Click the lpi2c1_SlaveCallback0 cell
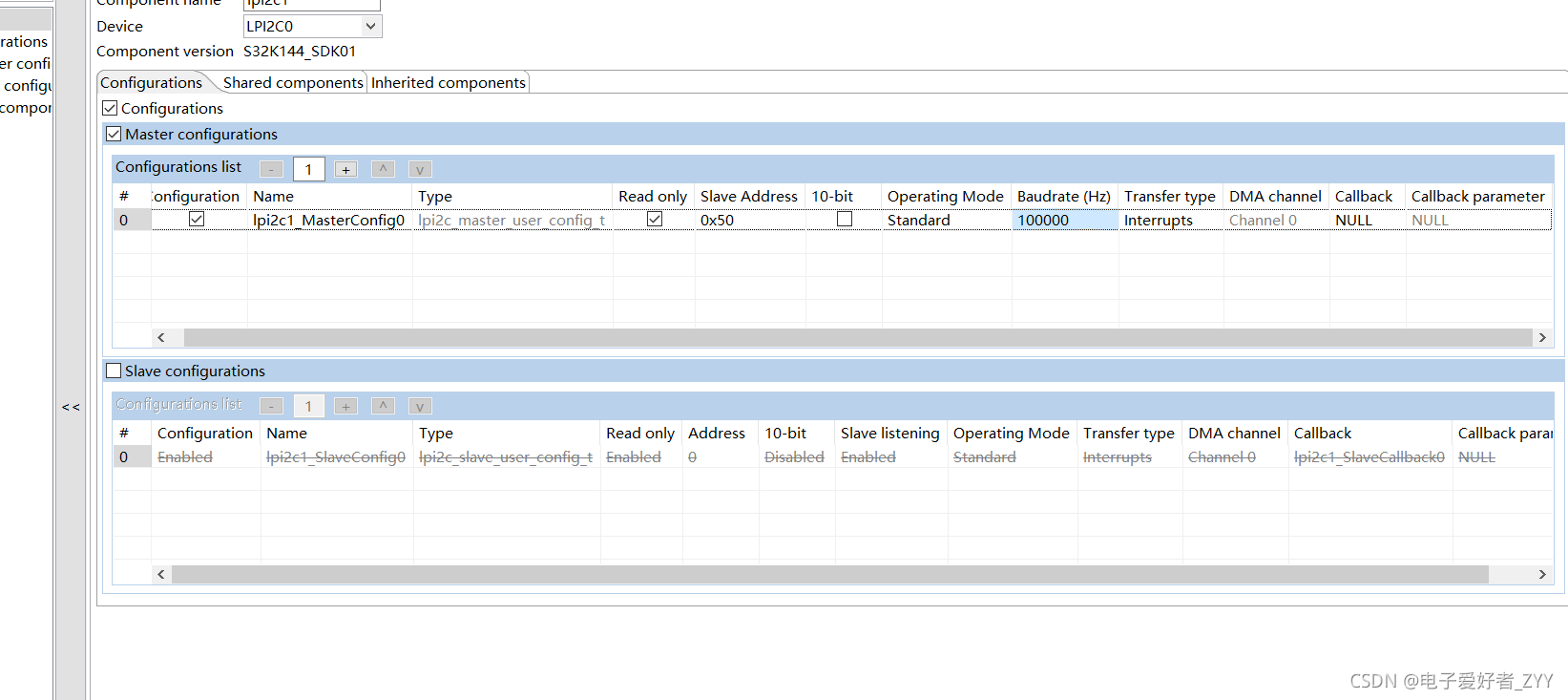 coord(1369,456)
